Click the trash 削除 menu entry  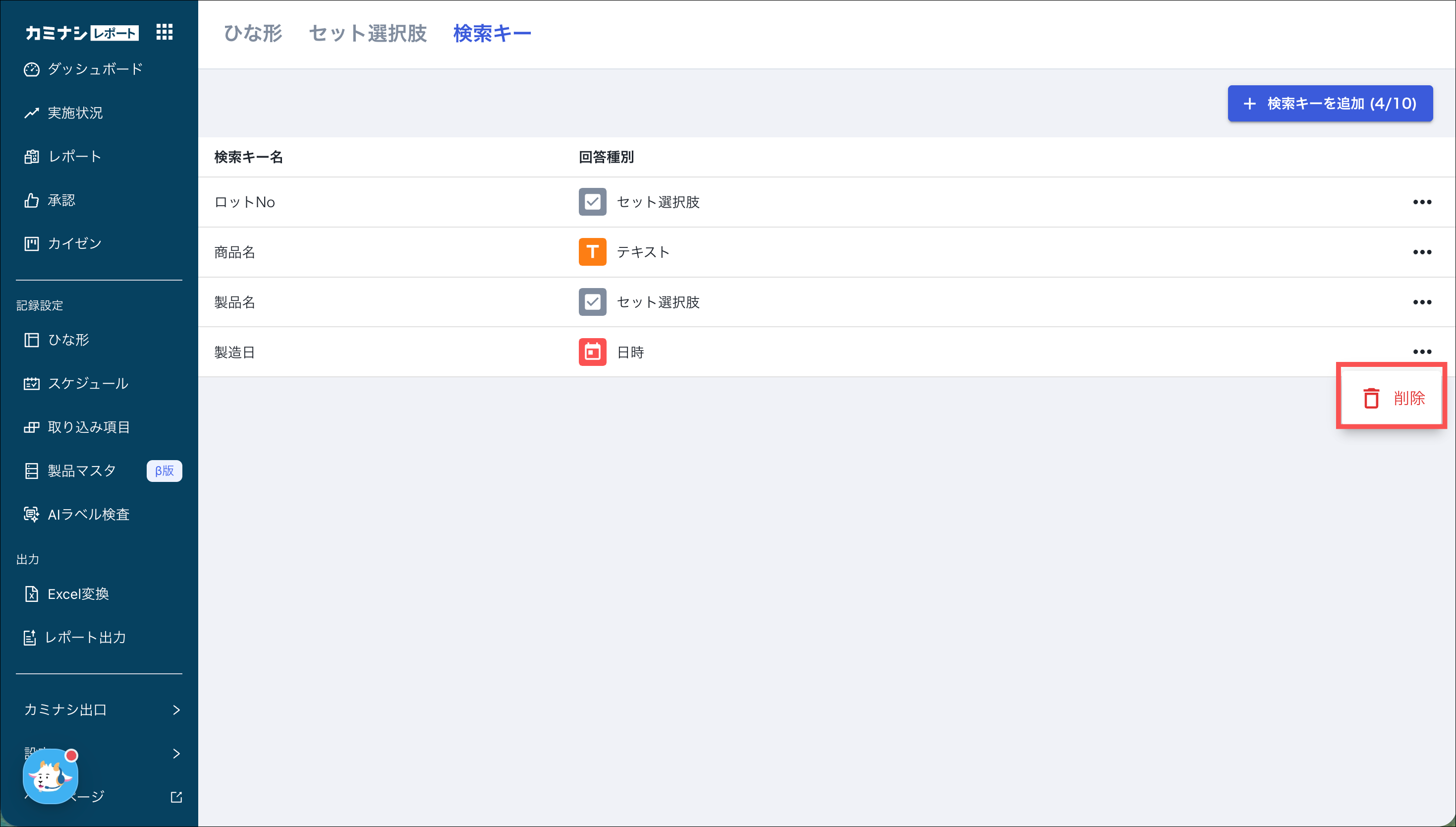[x=1394, y=398]
